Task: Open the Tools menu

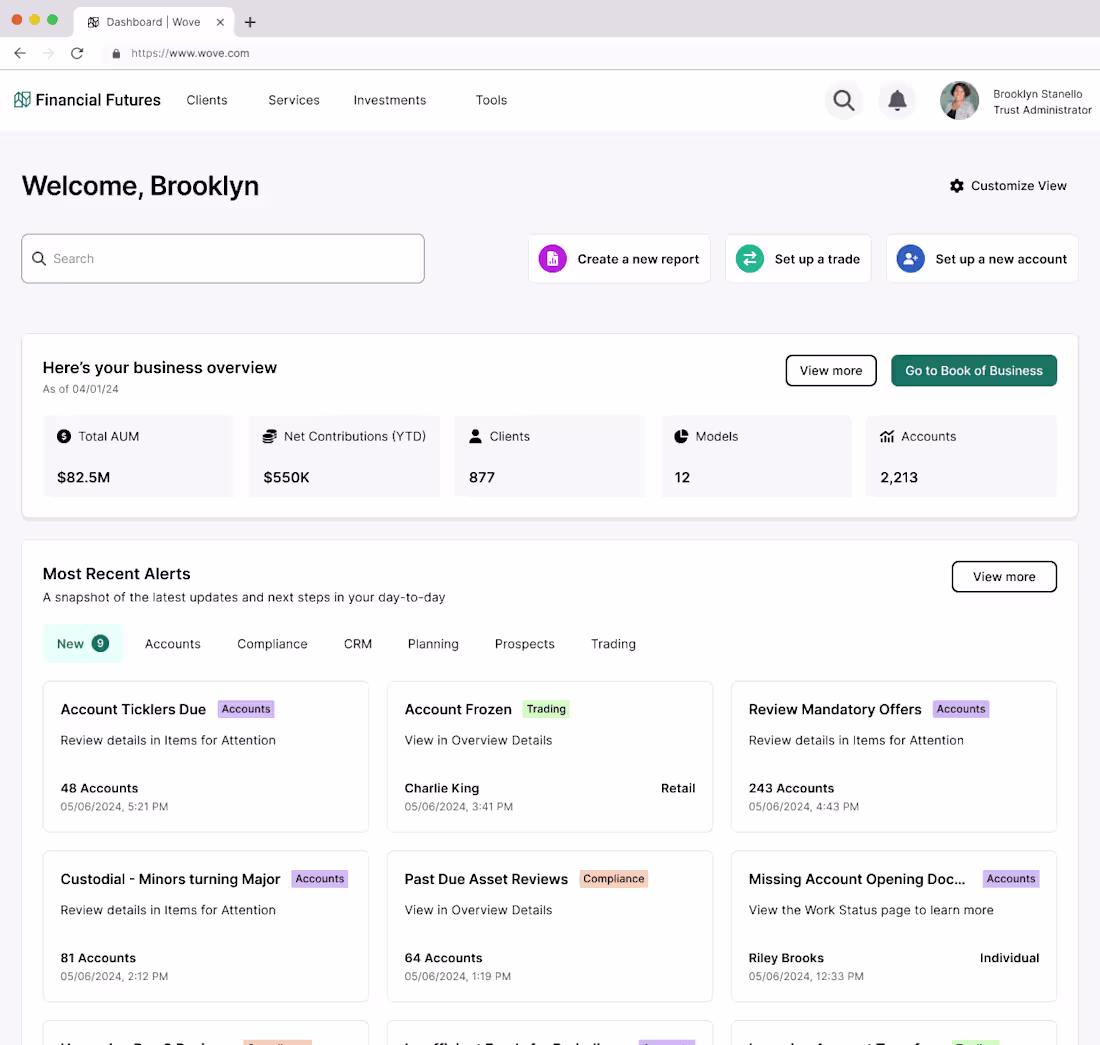Action: pos(491,100)
